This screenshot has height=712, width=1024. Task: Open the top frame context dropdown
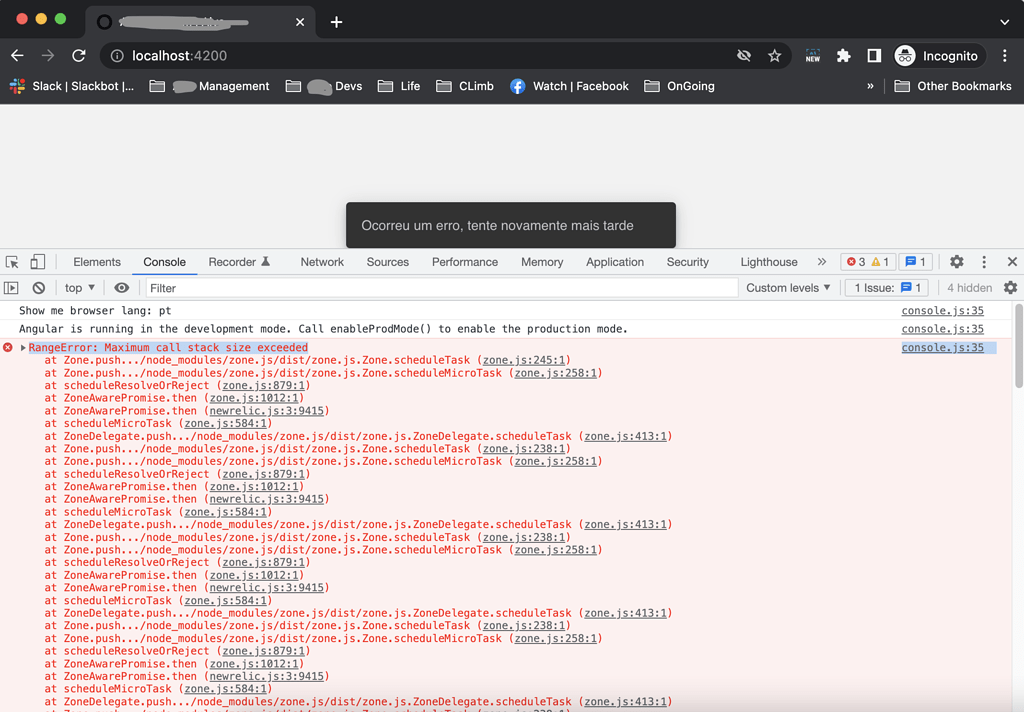(x=78, y=287)
